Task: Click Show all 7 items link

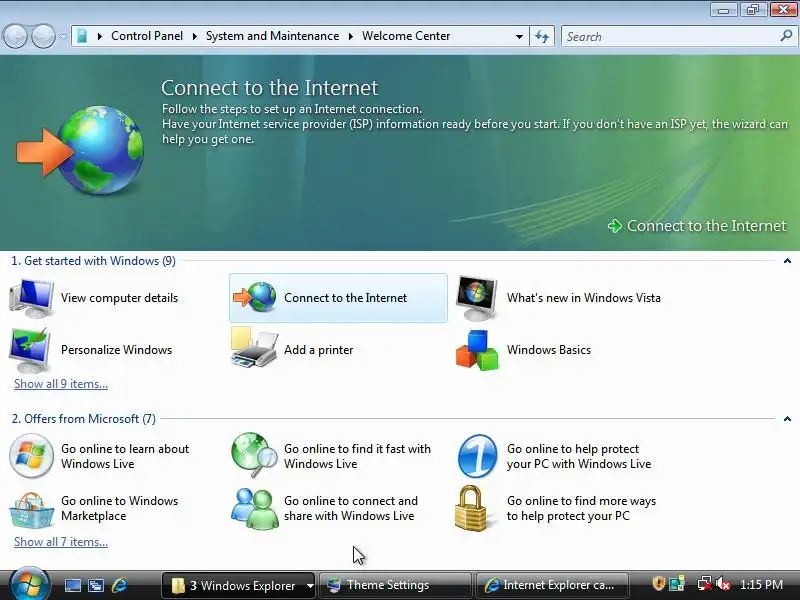Action: (x=61, y=542)
